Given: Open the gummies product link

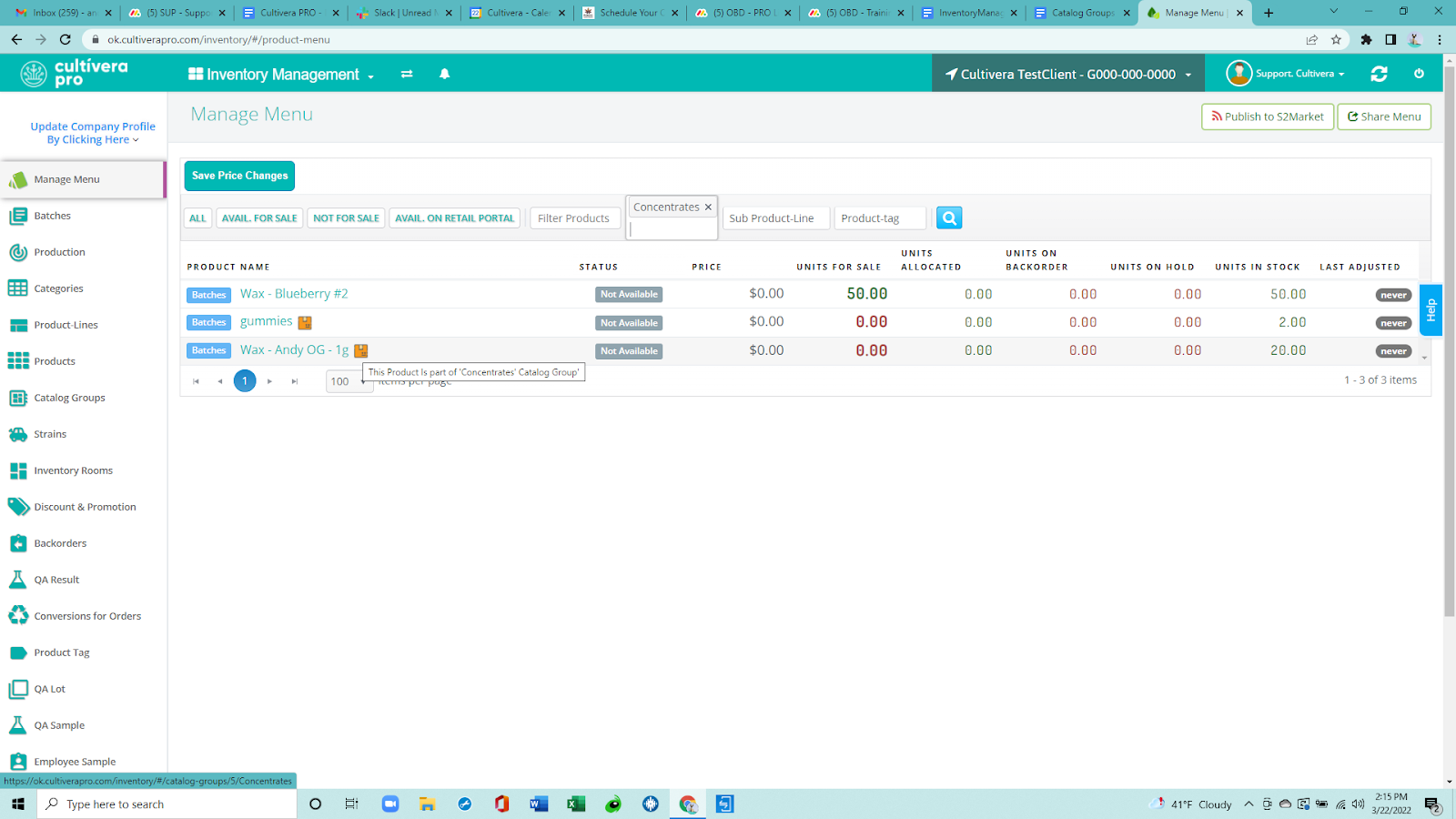Looking at the screenshot, I should pyautogui.click(x=267, y=321).
